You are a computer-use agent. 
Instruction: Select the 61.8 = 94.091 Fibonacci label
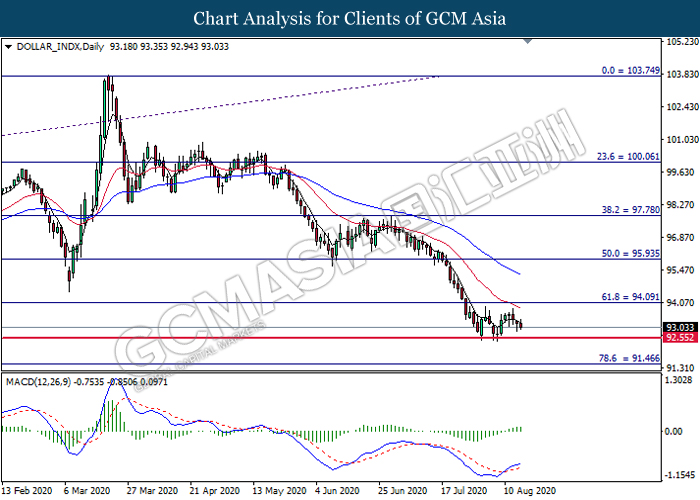(630, 296)
